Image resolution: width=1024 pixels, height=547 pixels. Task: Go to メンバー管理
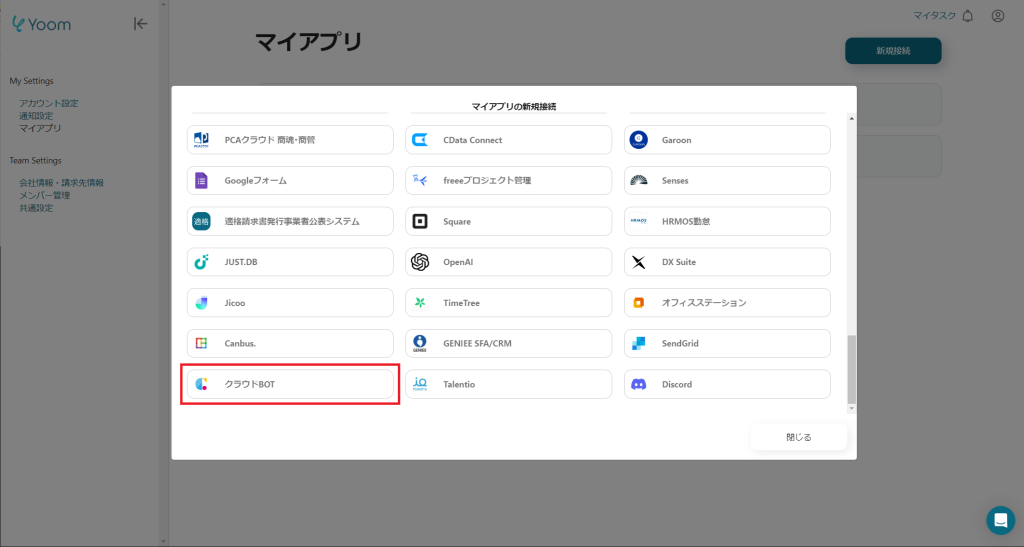point(44,195)
